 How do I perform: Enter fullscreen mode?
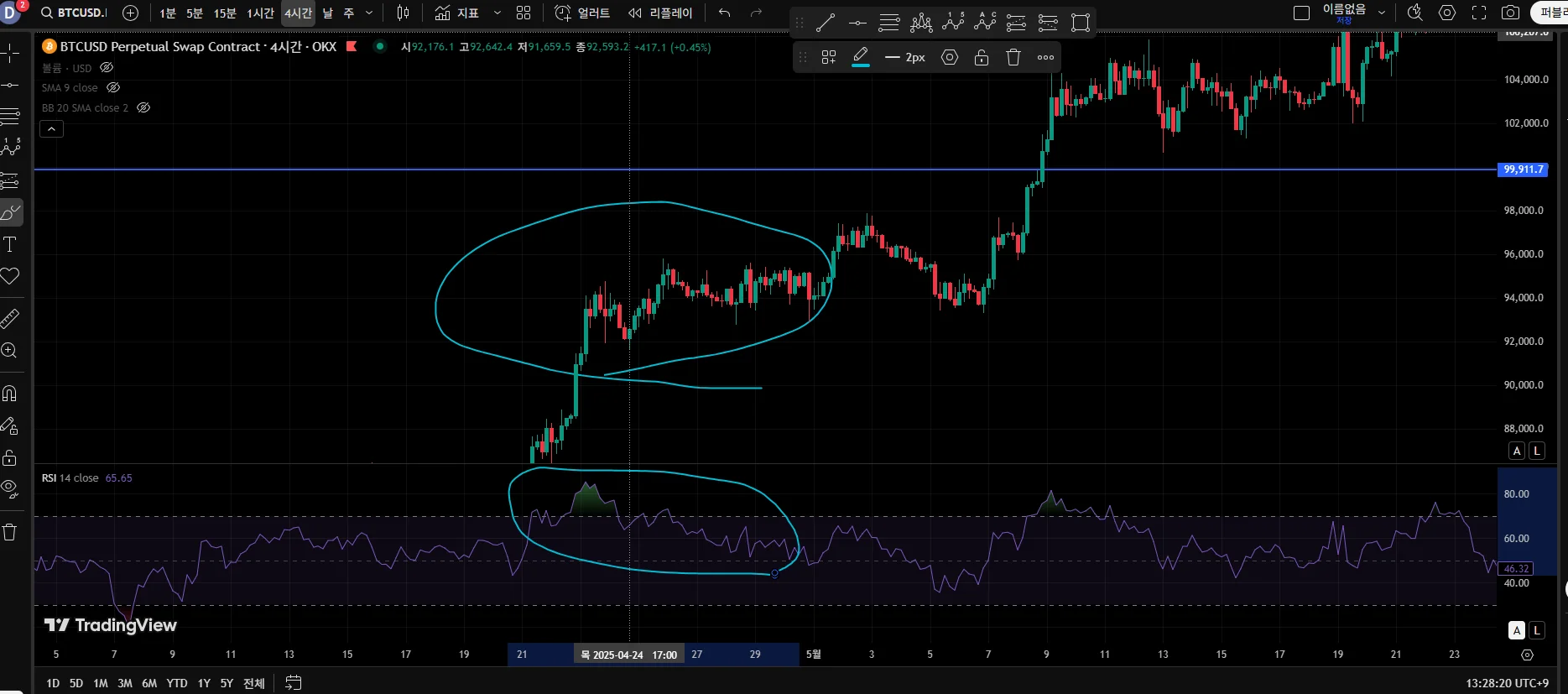[1479, 13]
